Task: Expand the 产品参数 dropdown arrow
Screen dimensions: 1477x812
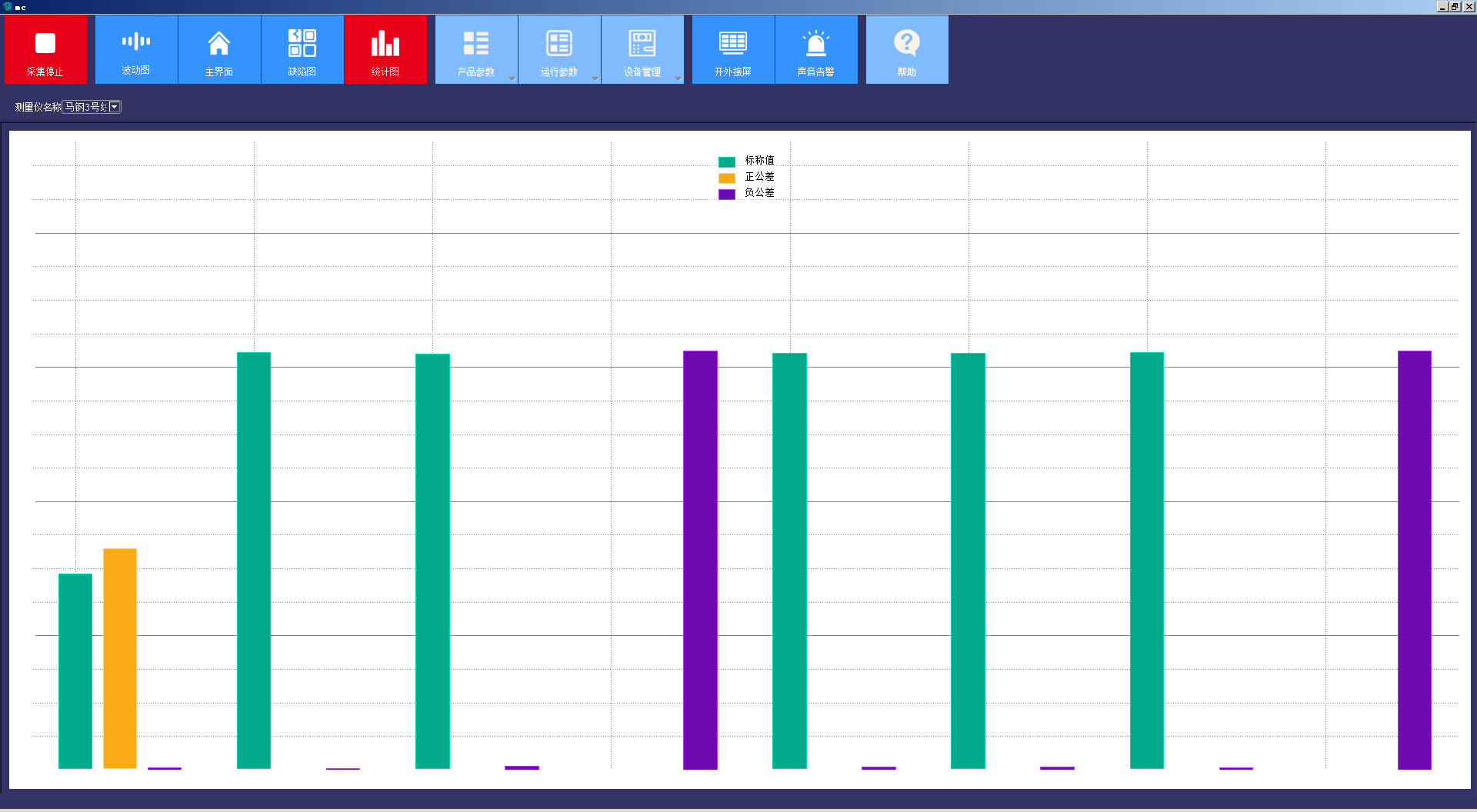Action: pos(512,78)
